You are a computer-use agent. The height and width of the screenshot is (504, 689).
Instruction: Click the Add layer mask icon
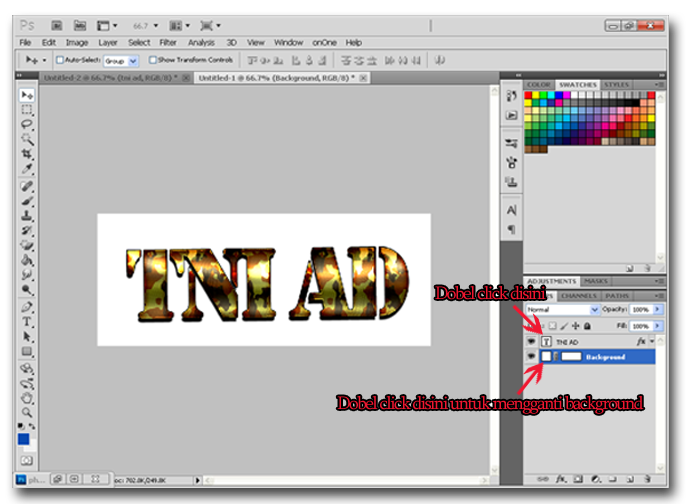click(578, 479)
